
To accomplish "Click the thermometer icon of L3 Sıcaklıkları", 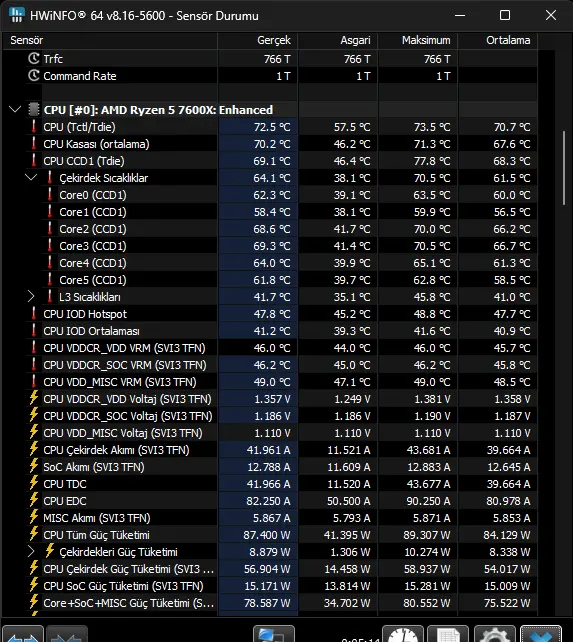I will 50,296.
